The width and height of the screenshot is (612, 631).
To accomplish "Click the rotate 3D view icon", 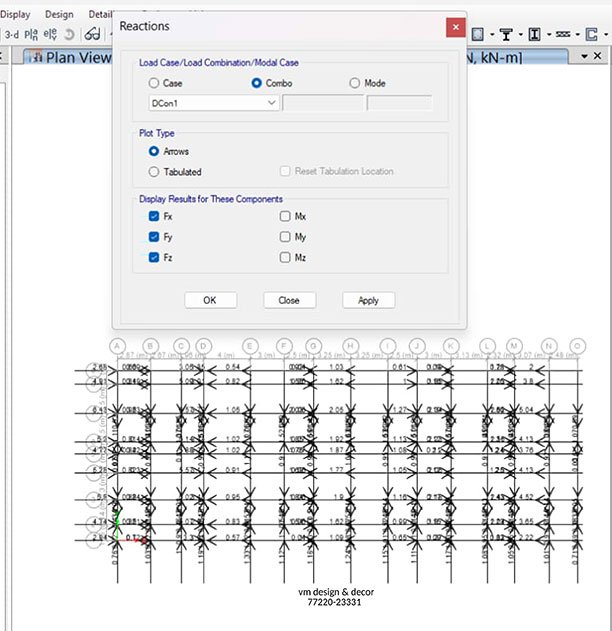I will [x=69, y=34].
